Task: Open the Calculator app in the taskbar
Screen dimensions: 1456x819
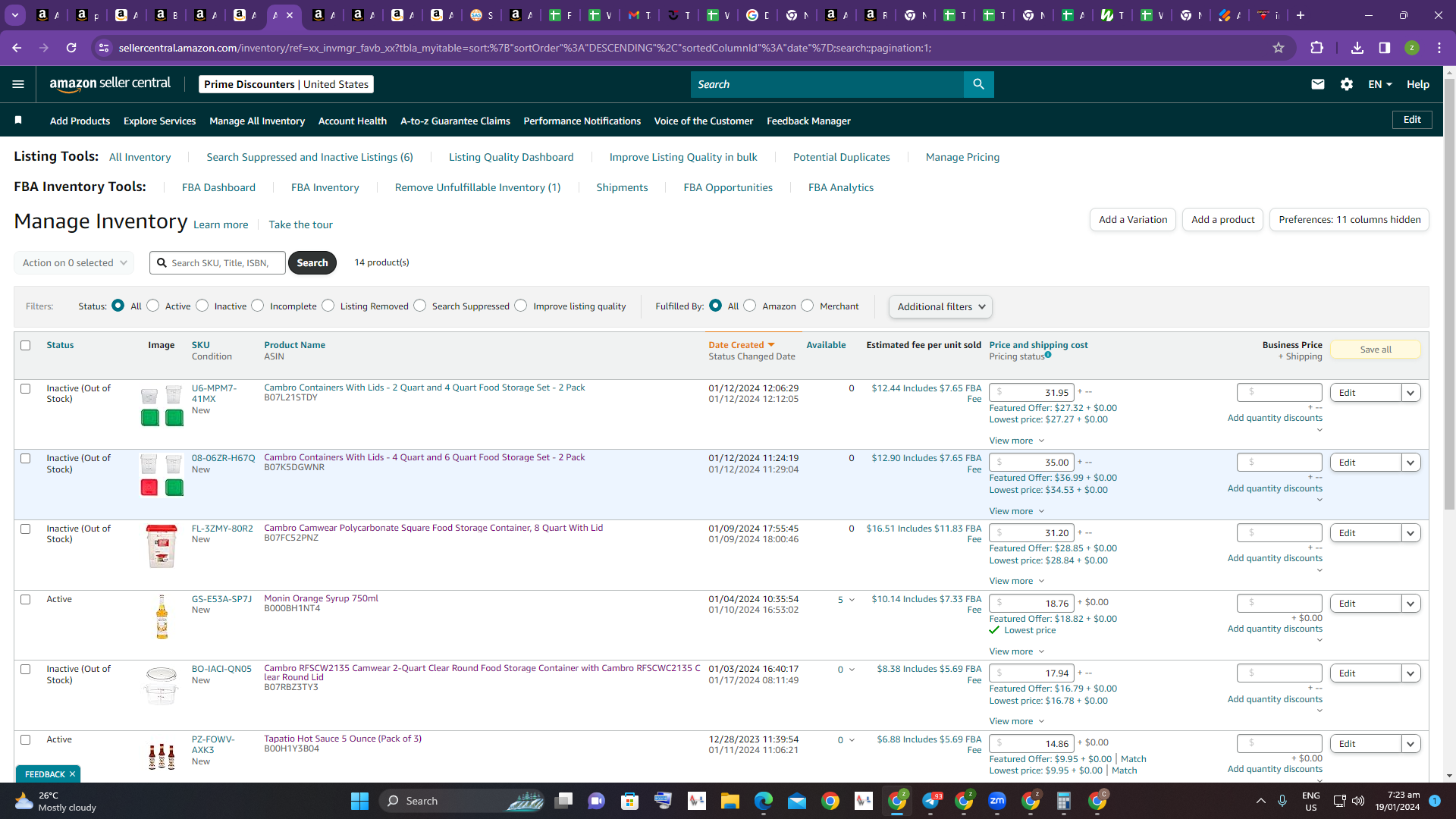Action: tap(1063, 801)
